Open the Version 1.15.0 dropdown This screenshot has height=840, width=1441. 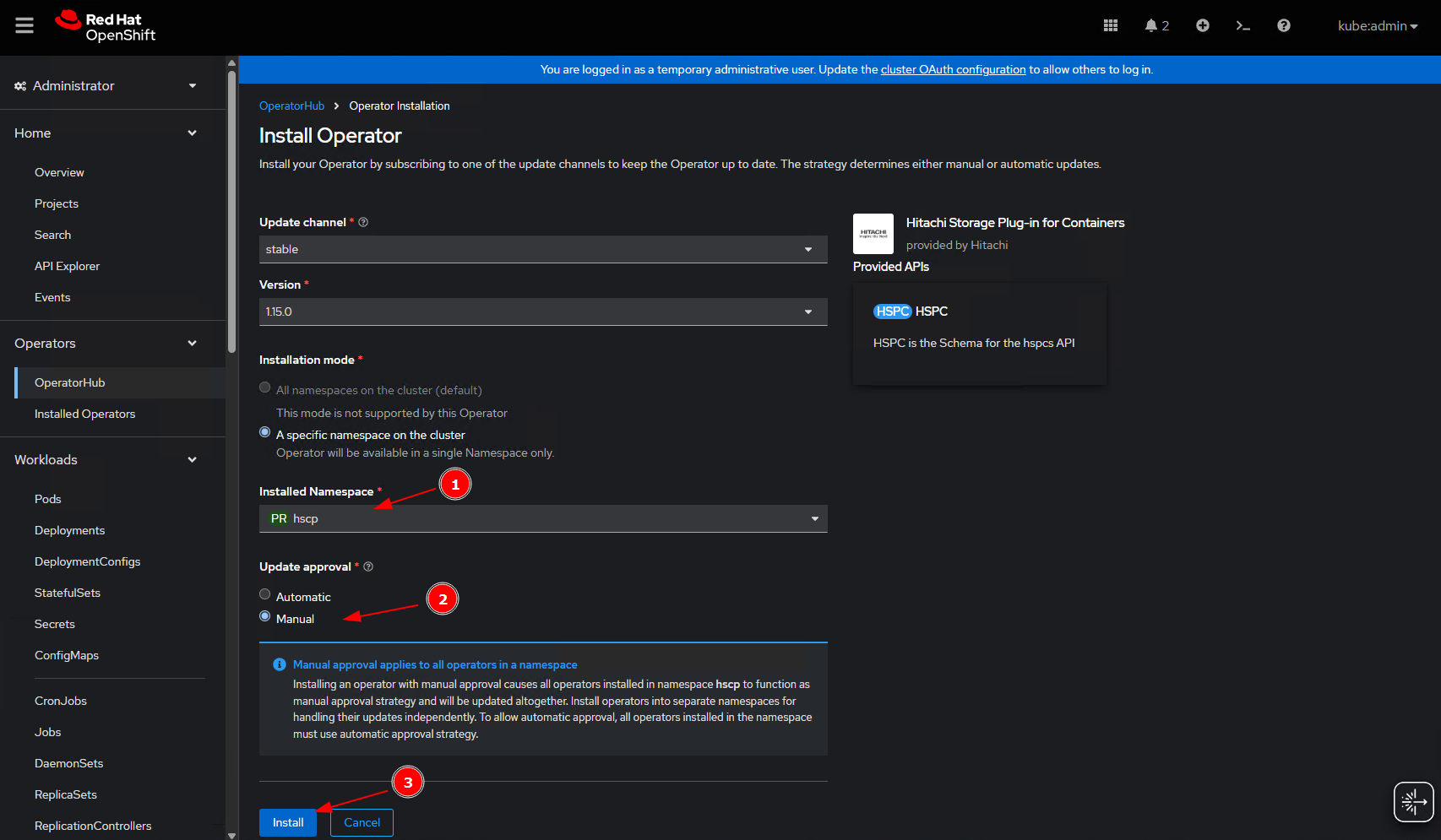pyautogui.click(x=543, y=312)
